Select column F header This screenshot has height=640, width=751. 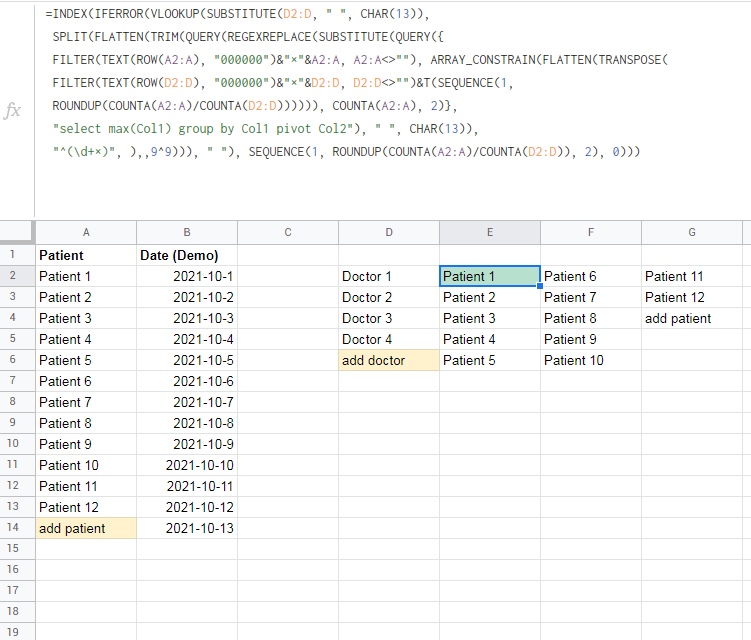591,232
